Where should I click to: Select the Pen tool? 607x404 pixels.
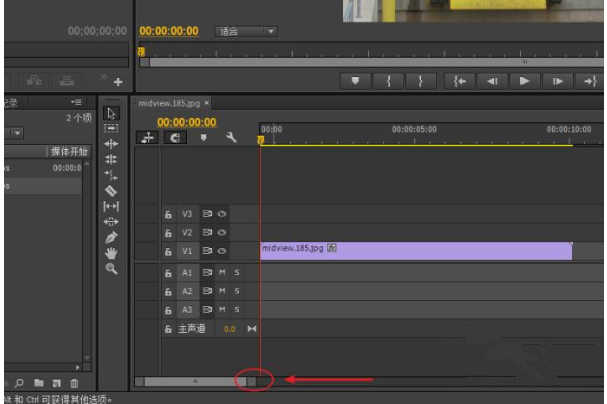coord(111,237)
